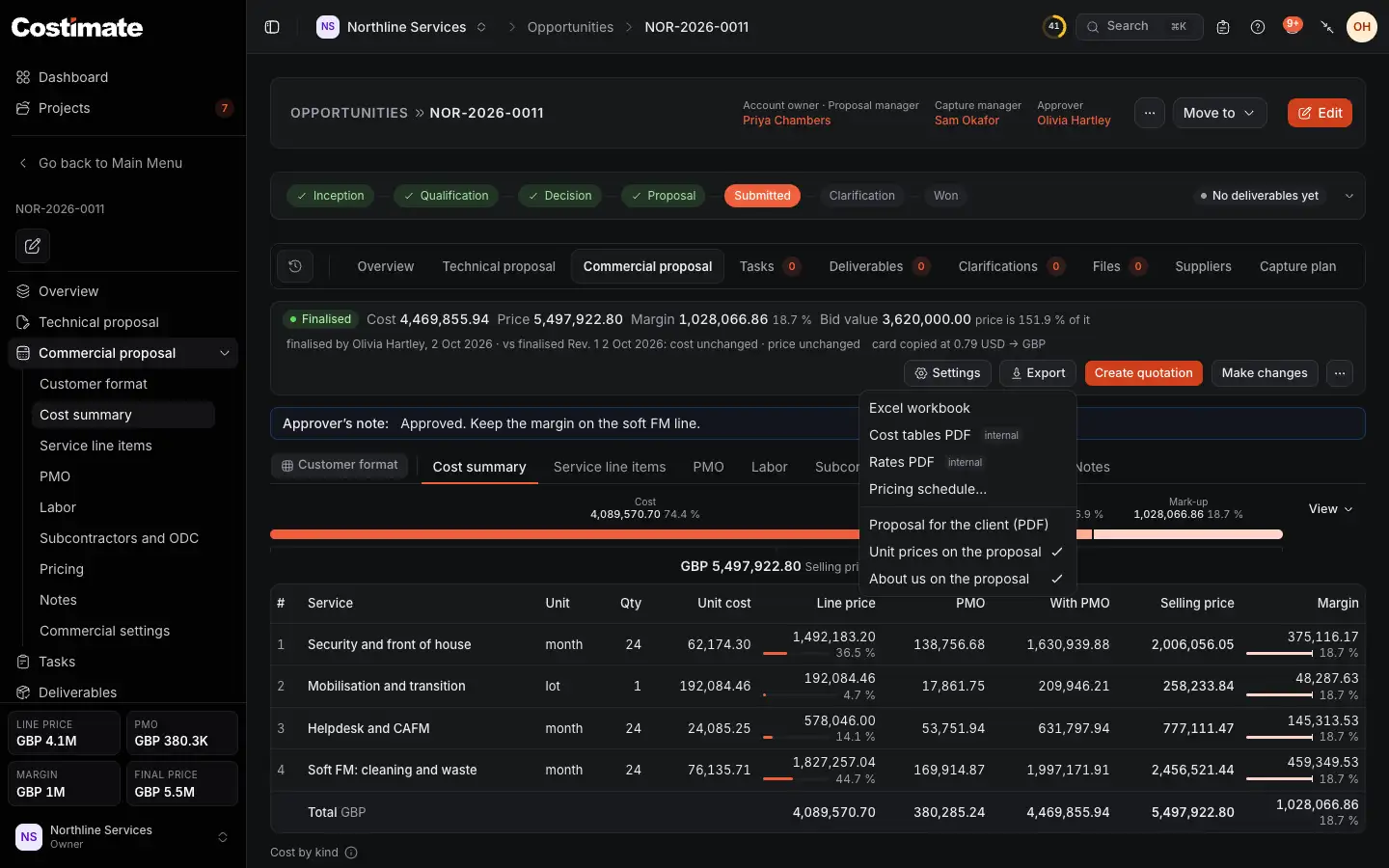Open the View dropdown
Screen dimensions: 1389x868
tap(1330, 509)
